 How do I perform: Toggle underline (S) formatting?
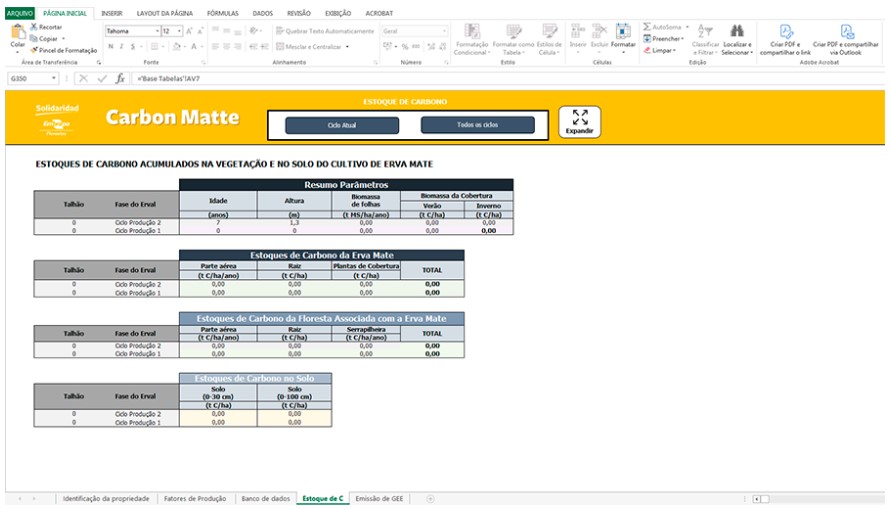pos(132,47)
